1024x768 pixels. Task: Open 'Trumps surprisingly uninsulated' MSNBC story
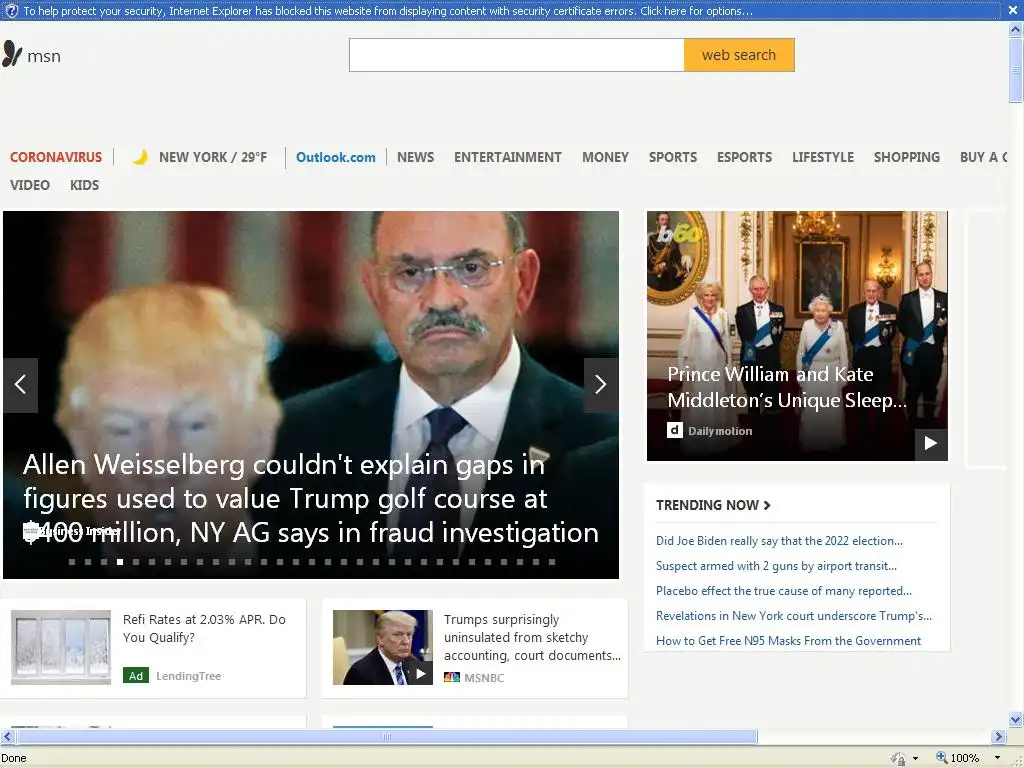(x=532, y=637)
